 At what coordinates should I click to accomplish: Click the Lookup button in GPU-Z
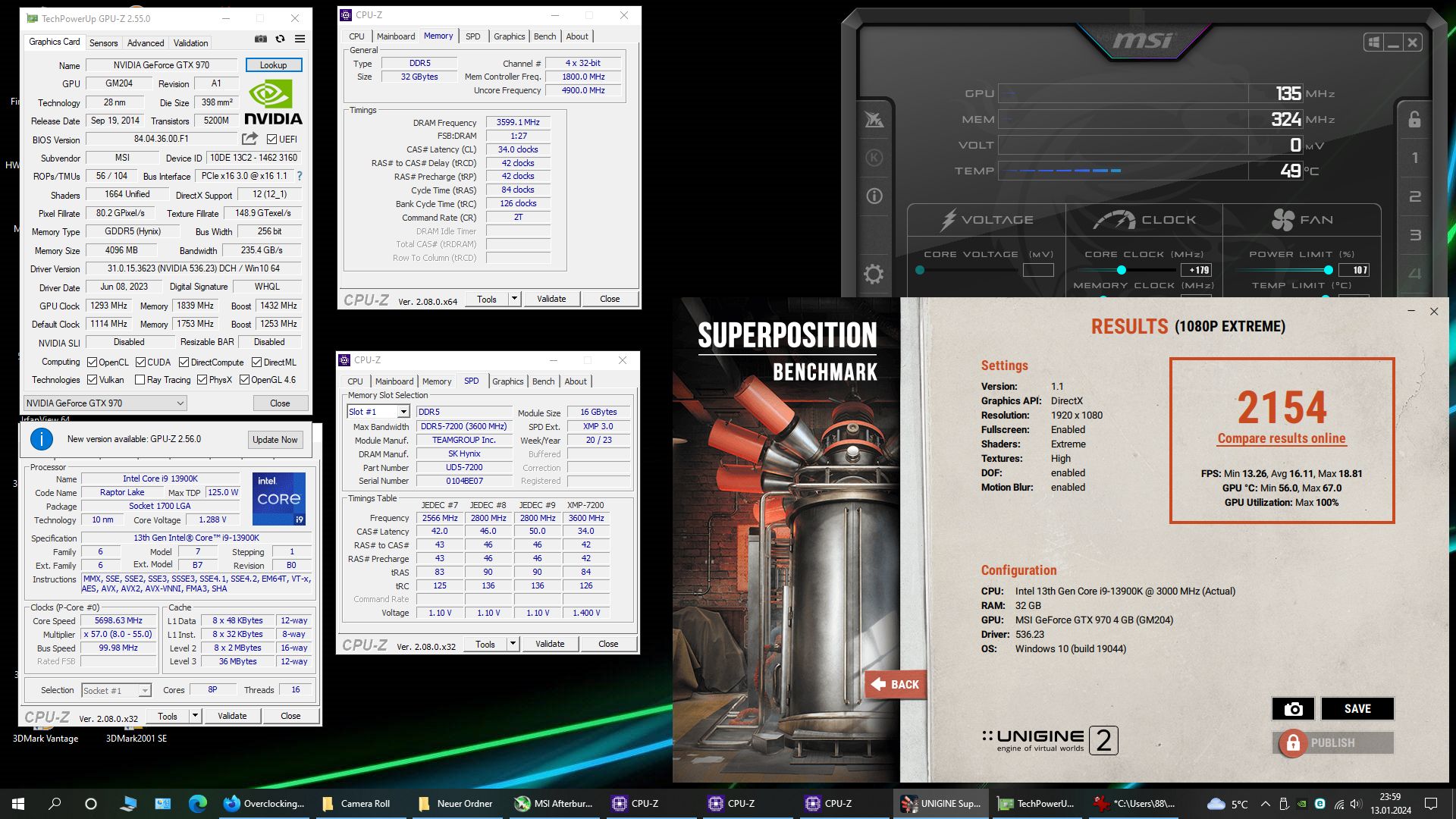tap(274, 65)
